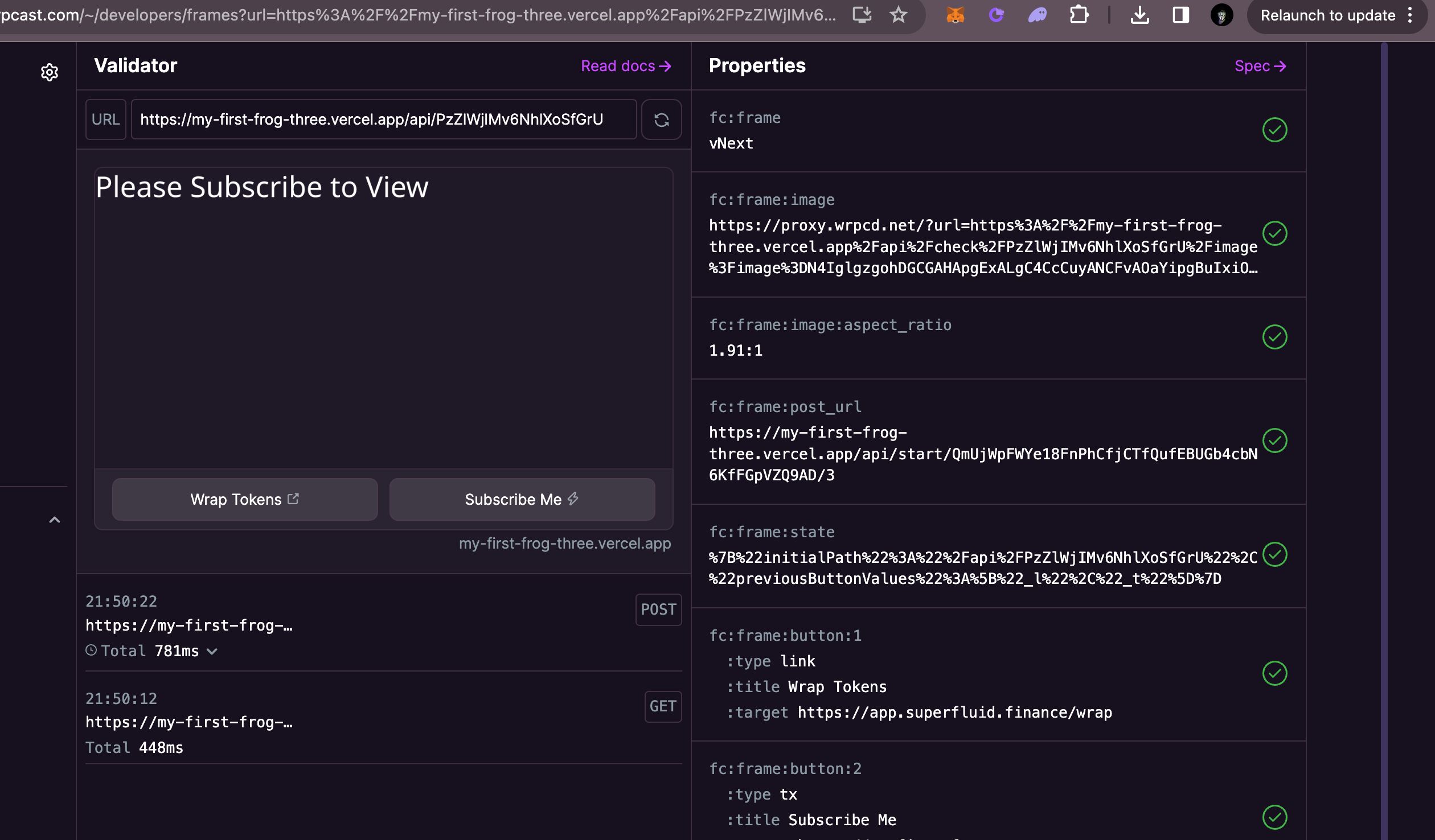Click the browser address bar URL
1435x840 pixels.
[x=419, y=15]
